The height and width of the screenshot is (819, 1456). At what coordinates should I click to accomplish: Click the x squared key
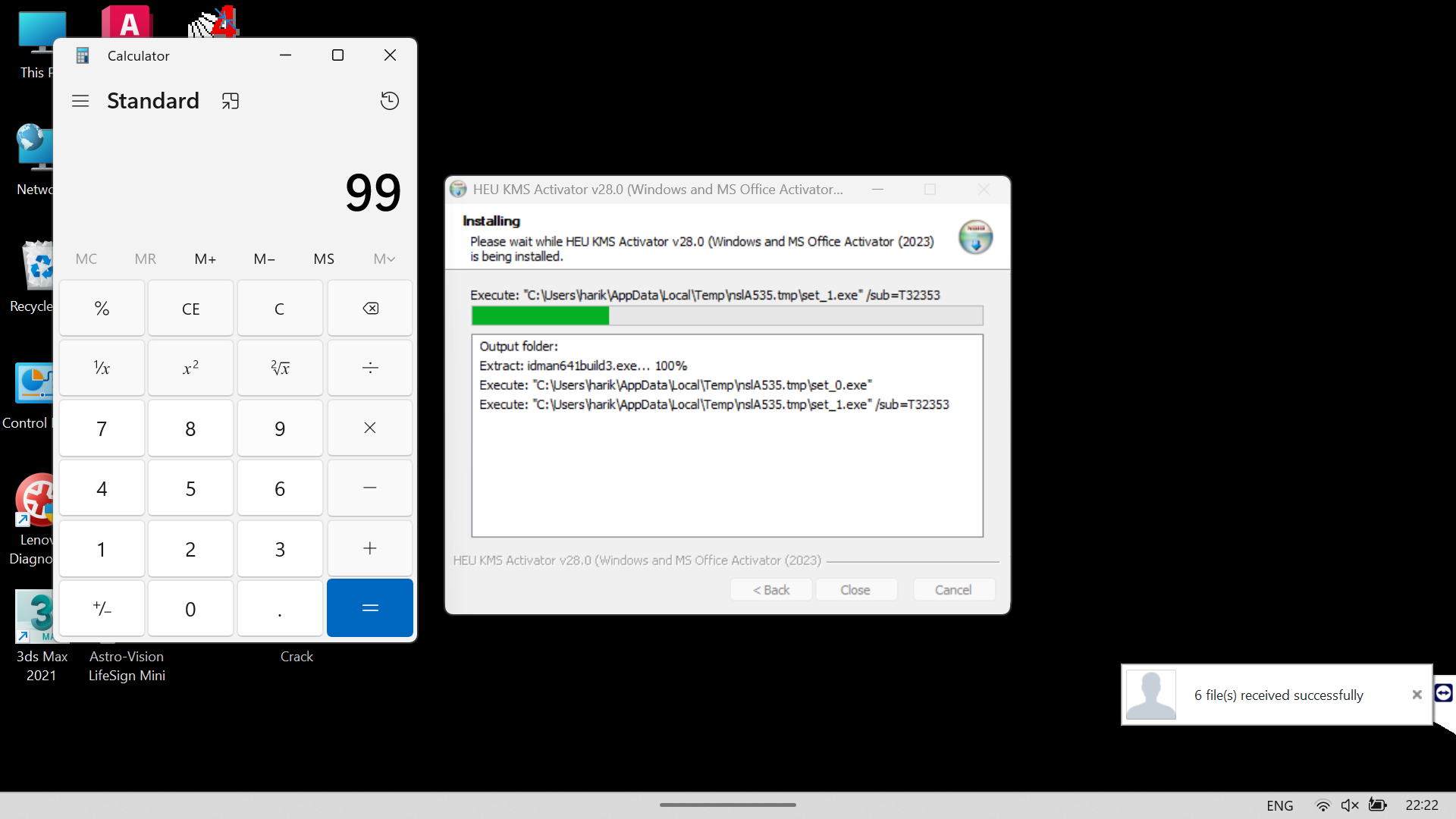pos(190,369)
